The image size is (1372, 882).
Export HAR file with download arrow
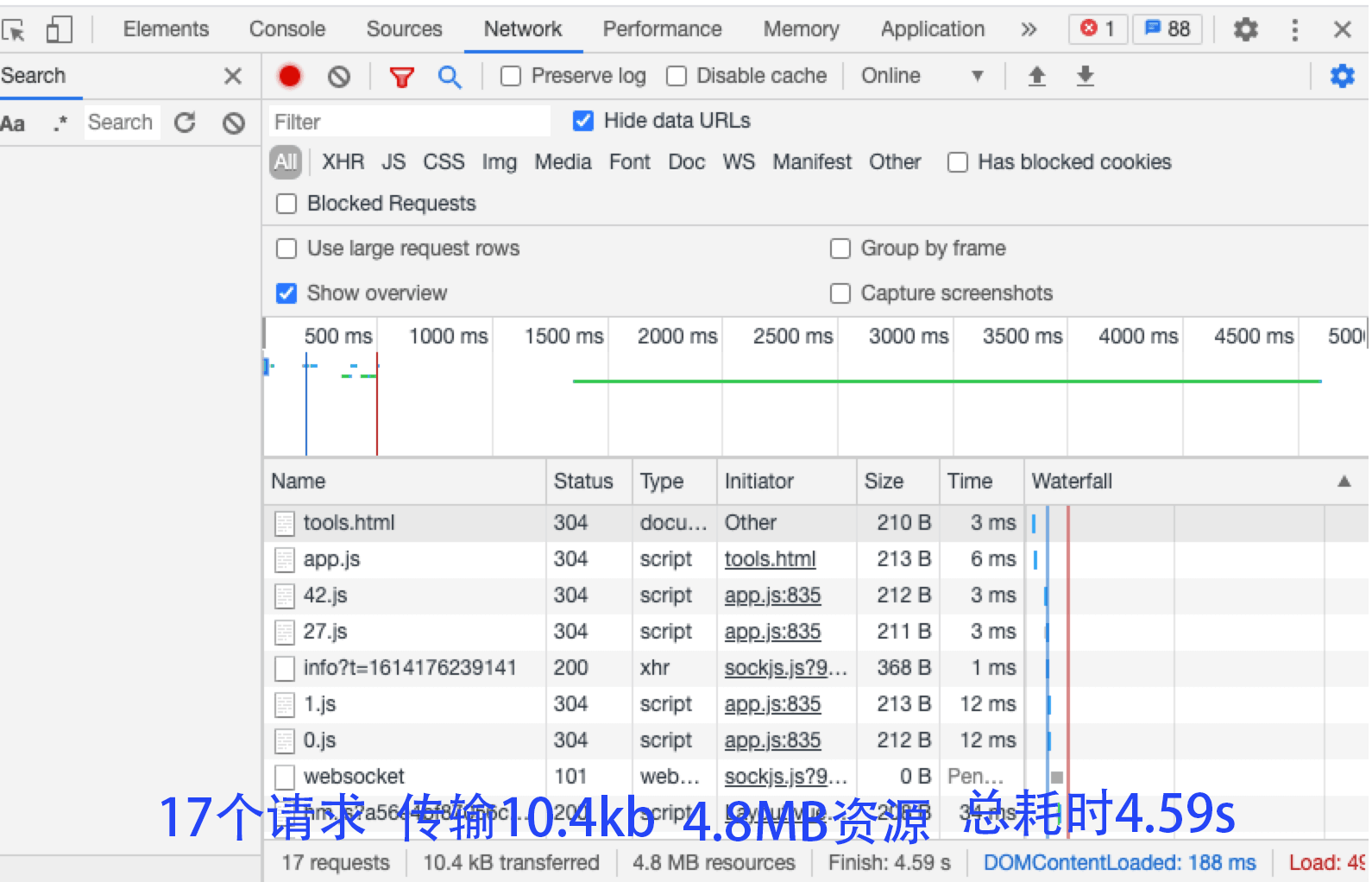click(x=1086, y=77)
